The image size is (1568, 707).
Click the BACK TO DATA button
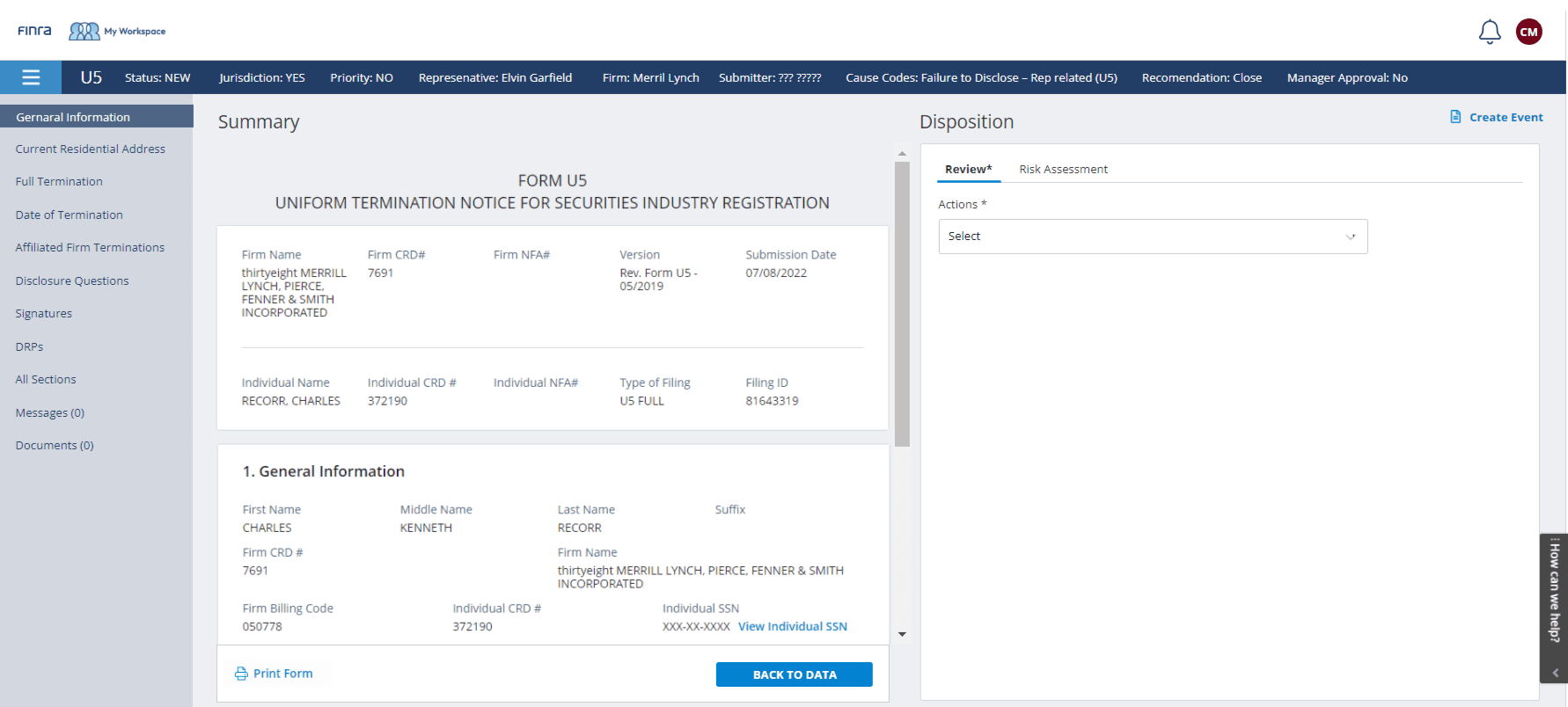tap(795, 674)
